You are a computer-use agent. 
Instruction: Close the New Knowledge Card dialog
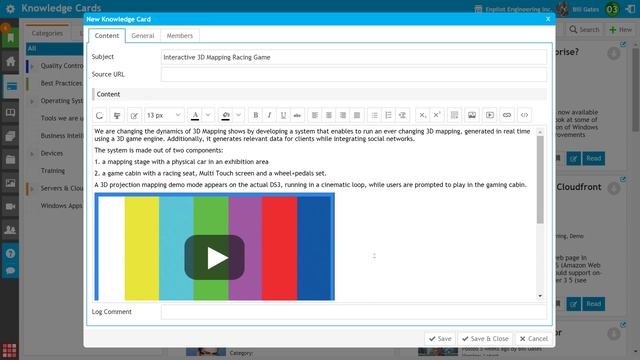point(548,19)
